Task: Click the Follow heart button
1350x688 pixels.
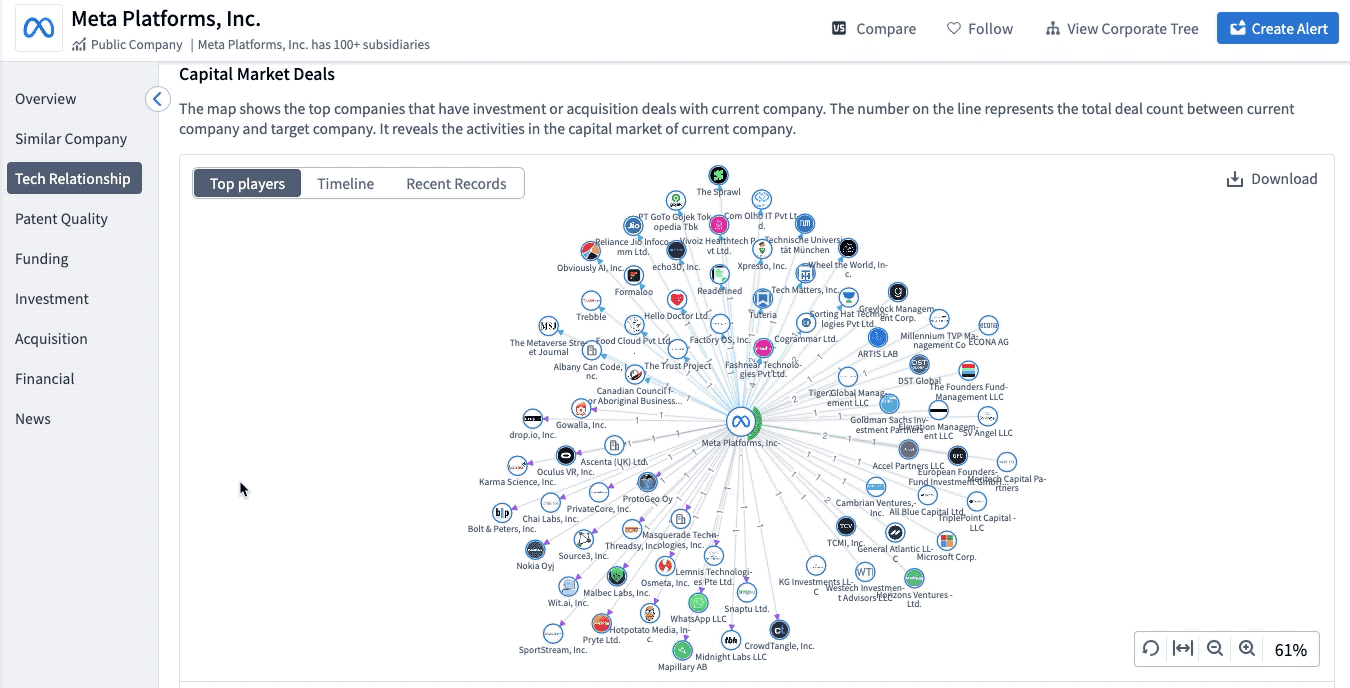Action: tap(979, 29)
